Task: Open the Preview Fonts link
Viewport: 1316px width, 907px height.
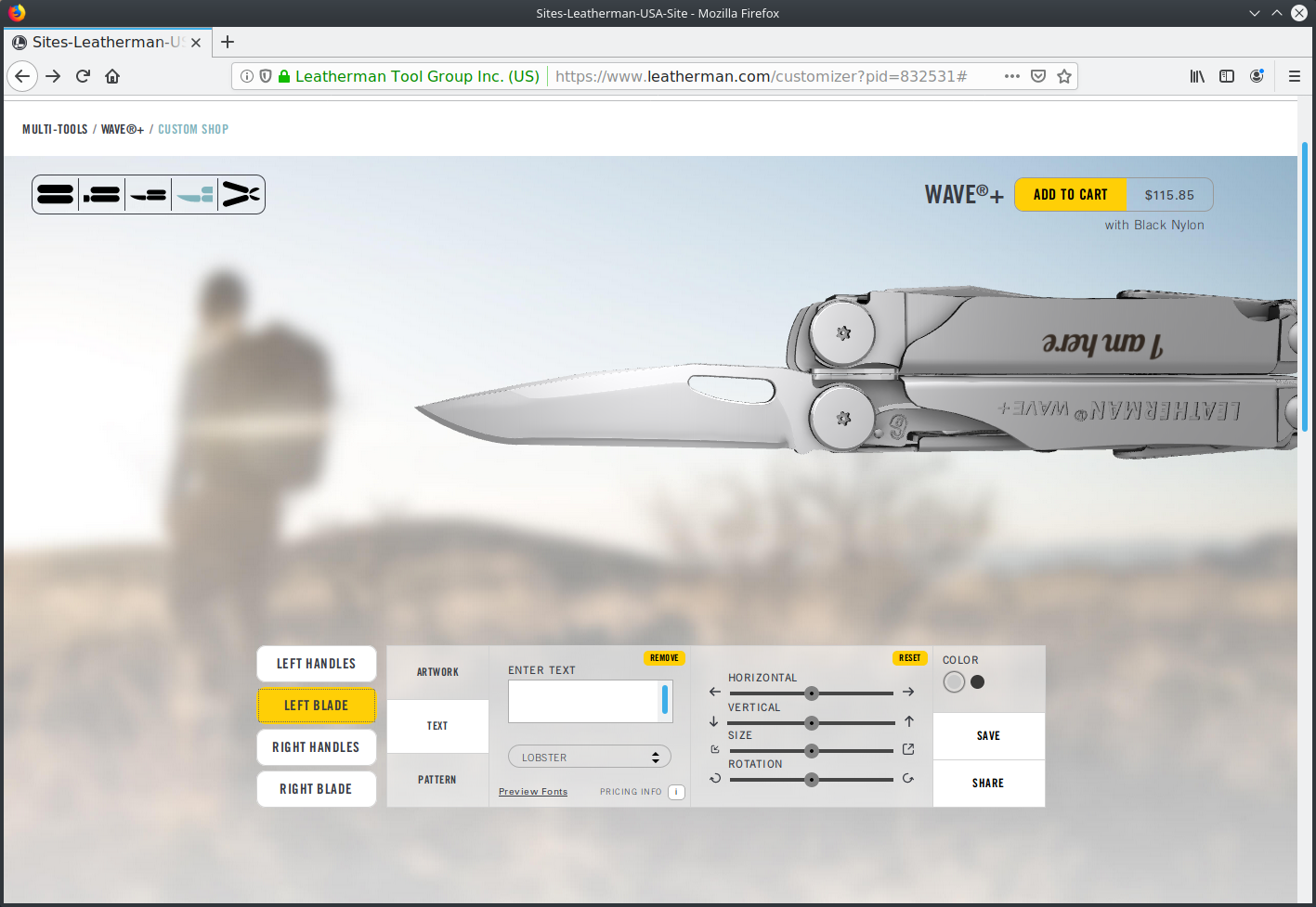Action: [533, 792]
